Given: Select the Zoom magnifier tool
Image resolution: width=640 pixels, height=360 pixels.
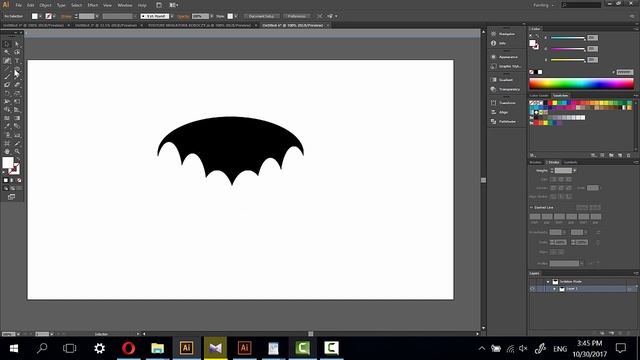Looking at the screenshot, I should [17, 151].
